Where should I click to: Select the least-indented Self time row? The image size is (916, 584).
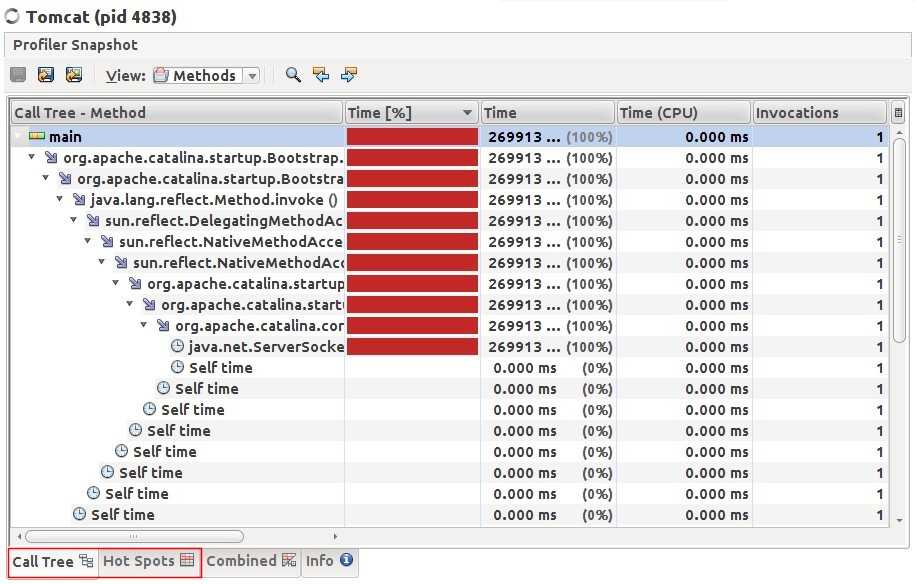coord(450,515)
